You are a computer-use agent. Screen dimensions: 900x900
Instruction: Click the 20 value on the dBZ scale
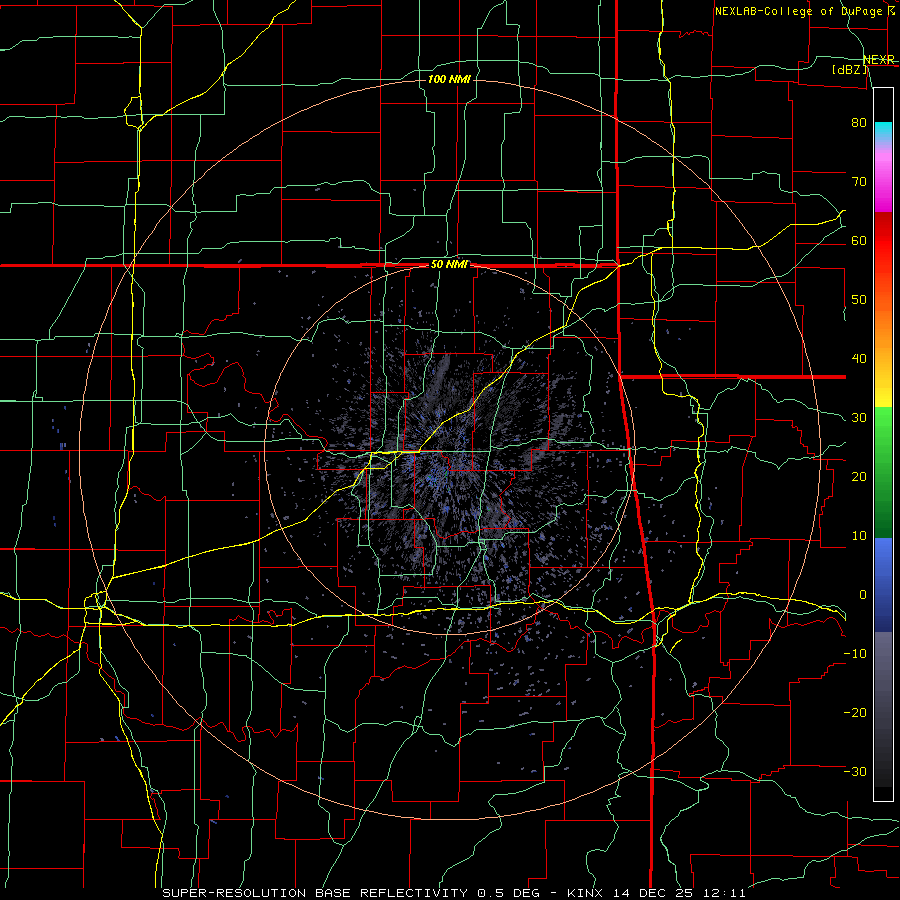859,476
